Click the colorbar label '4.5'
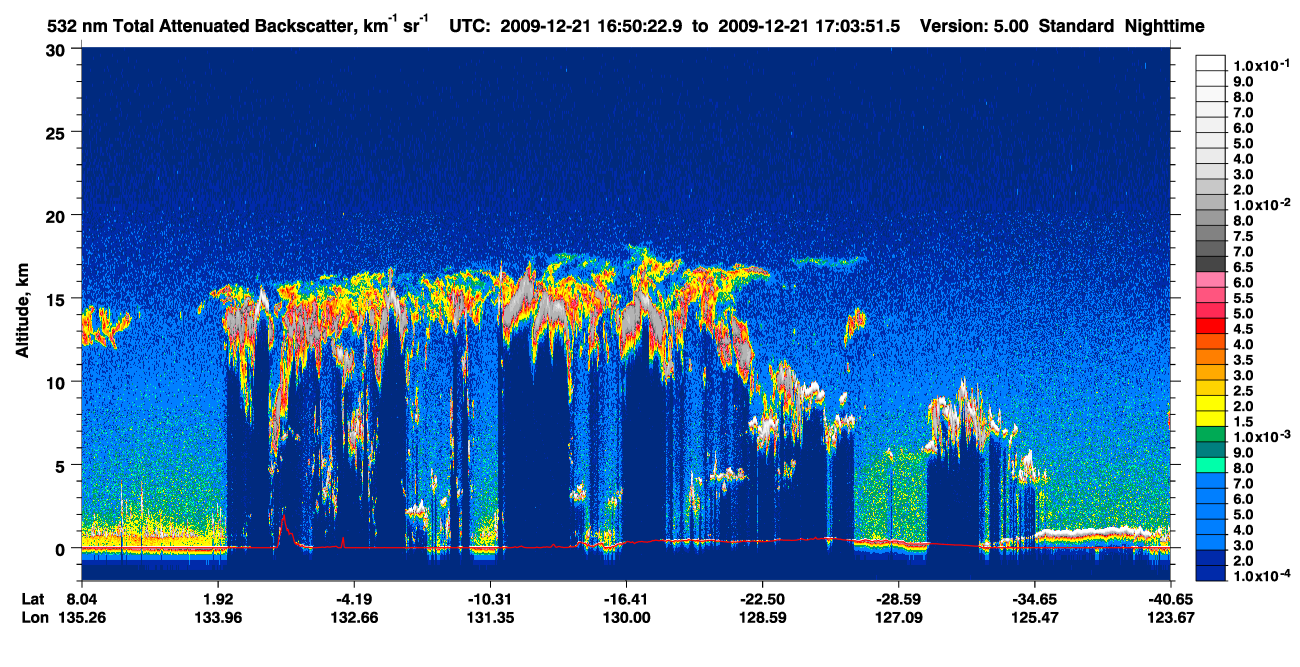This screenshot has width=1300, height=667. pyautogui.click(x=1245, y=330)
